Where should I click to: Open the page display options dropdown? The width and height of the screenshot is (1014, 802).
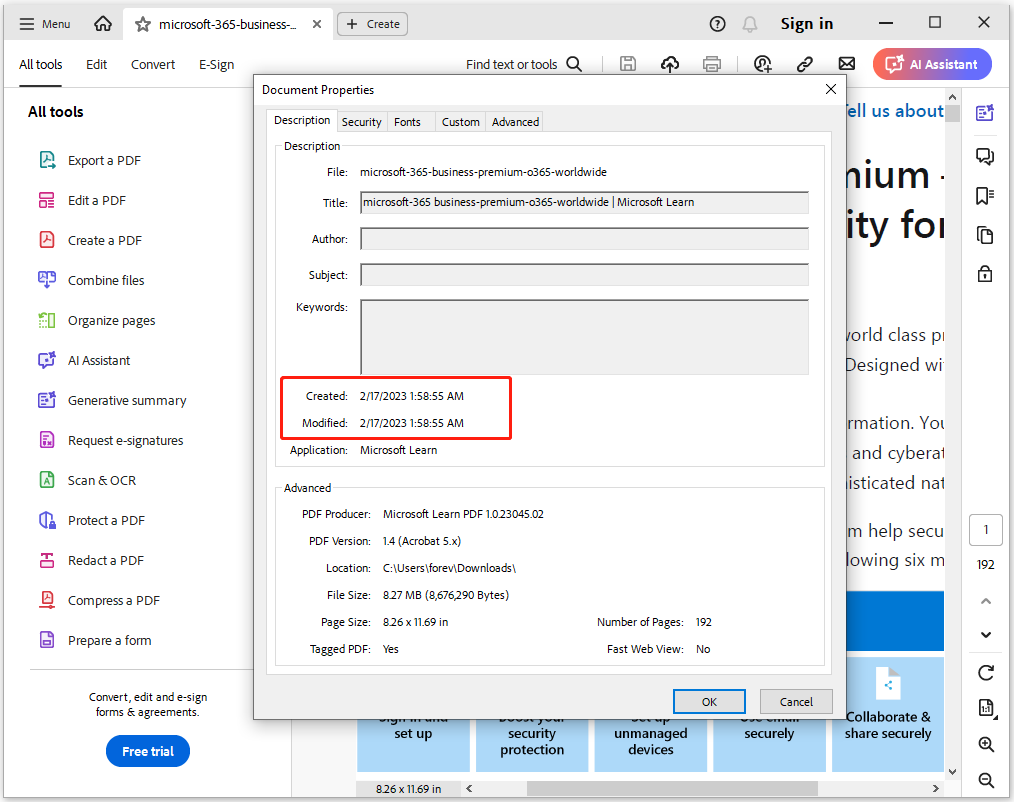[x=986, y=709]
